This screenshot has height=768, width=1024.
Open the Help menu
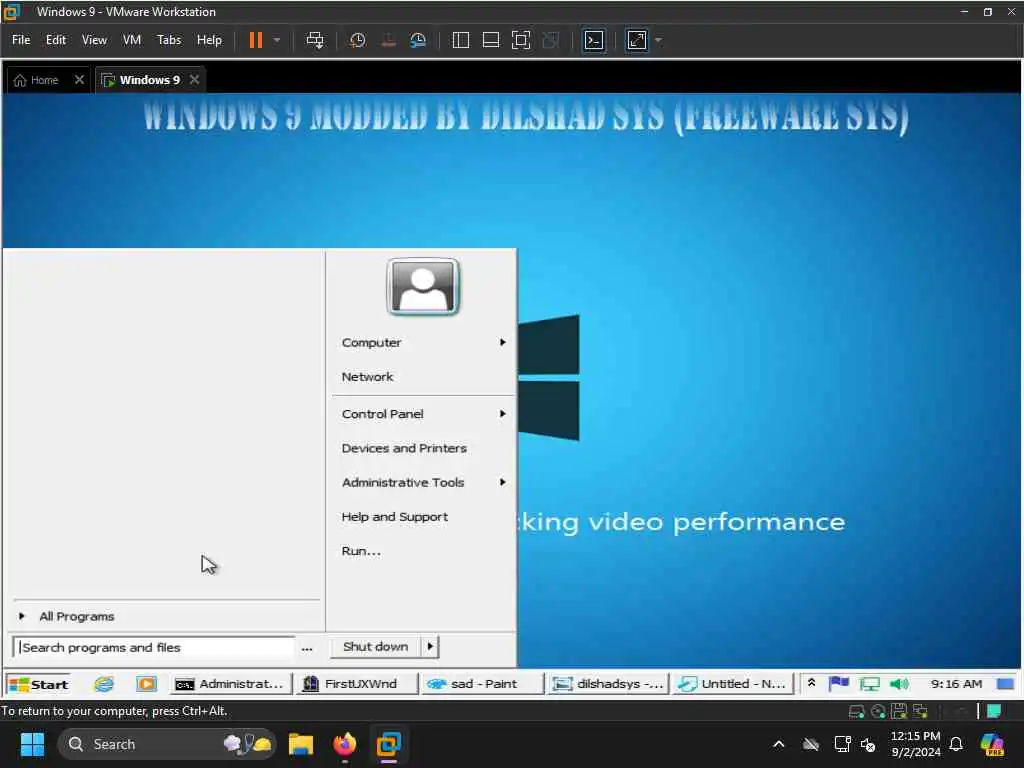tap(209, 40)
